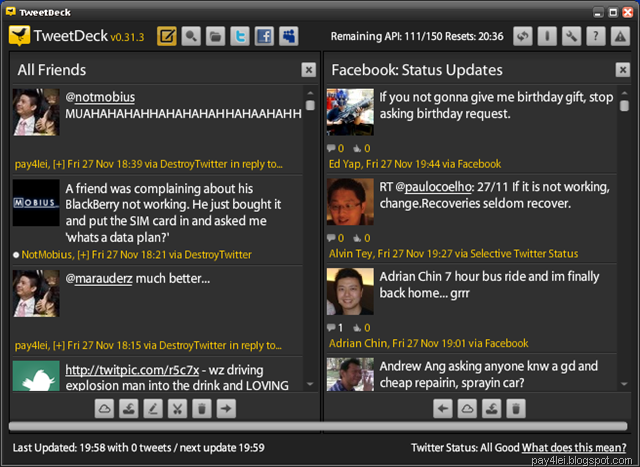Open the search magnifier icon
This screenshot has height=467, width=640.
191,36
